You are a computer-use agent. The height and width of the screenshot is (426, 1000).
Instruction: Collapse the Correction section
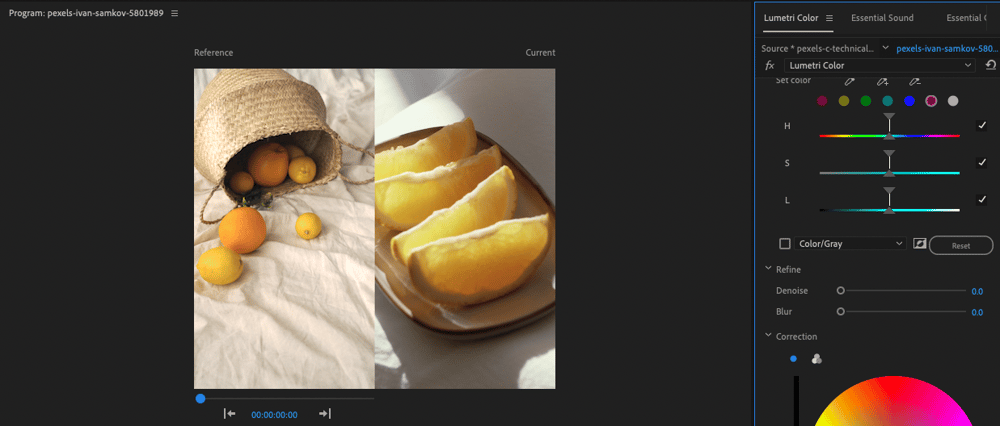coord(768,336)
